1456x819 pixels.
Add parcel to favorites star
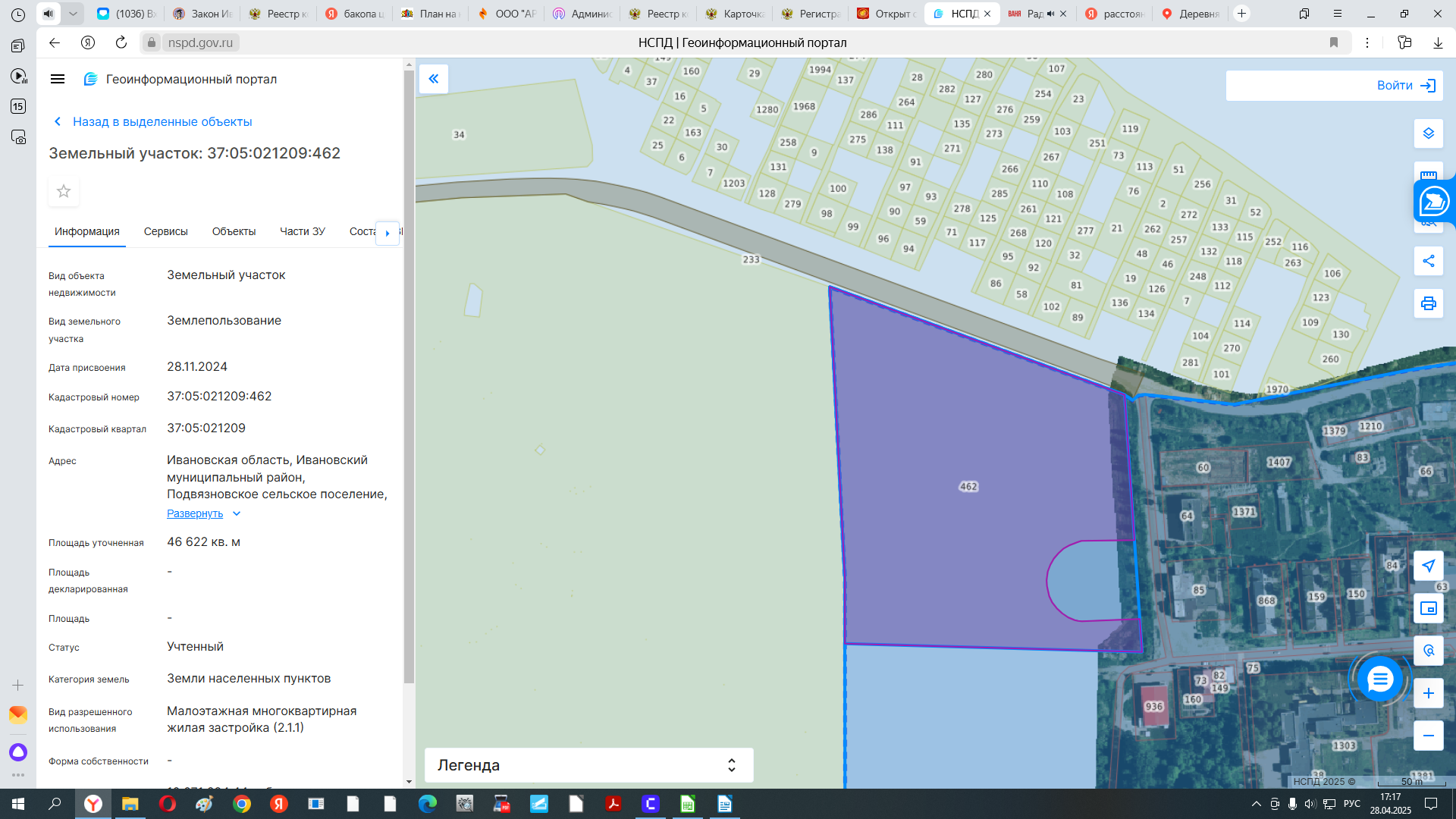pos(64,191)
